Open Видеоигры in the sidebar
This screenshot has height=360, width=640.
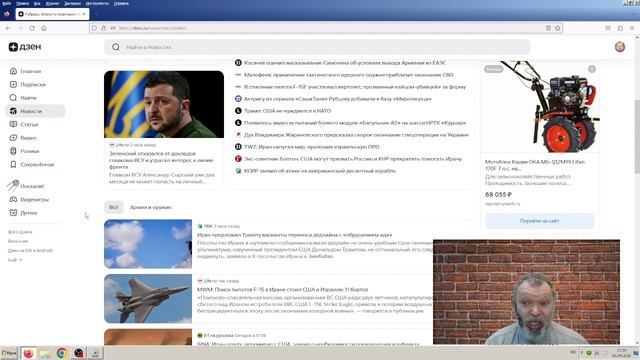coord(29,200)
